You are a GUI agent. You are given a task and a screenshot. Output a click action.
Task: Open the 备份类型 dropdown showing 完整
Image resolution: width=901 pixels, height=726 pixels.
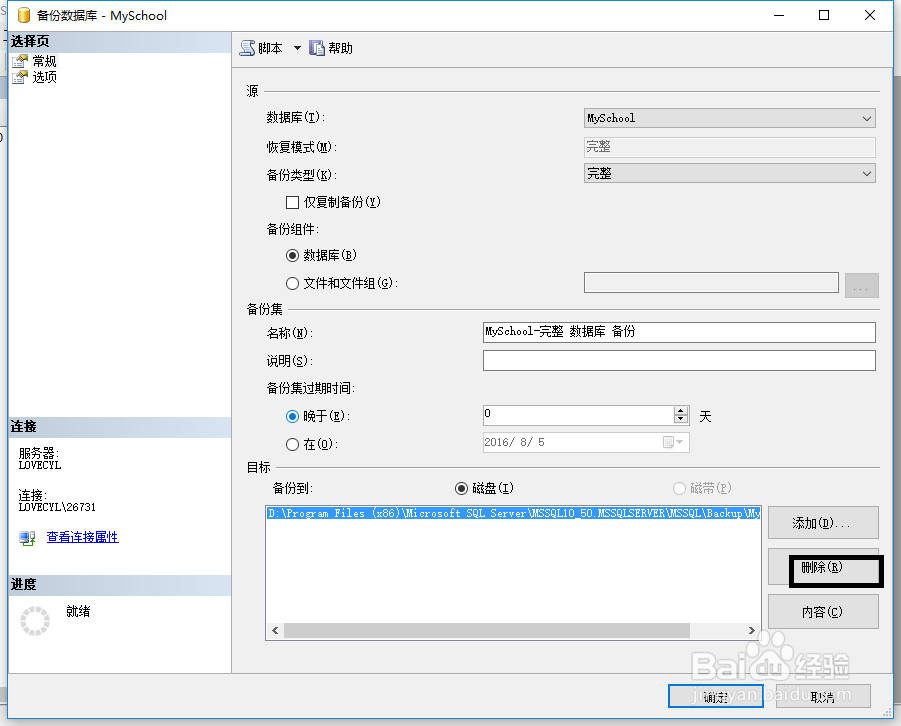[867, 173]
